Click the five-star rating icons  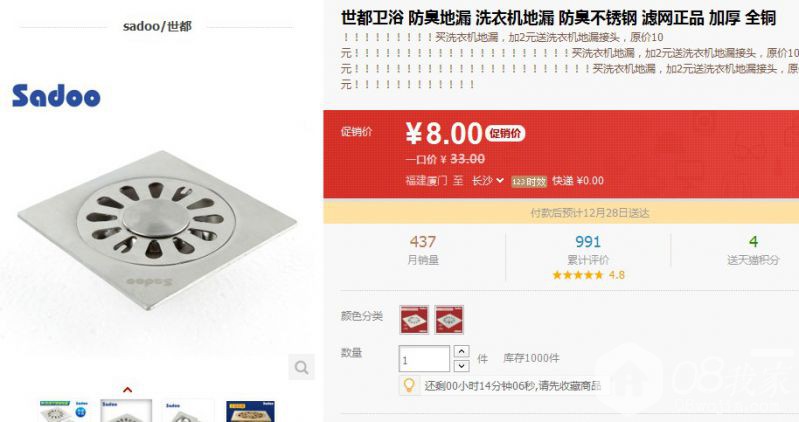coord(577,275)
